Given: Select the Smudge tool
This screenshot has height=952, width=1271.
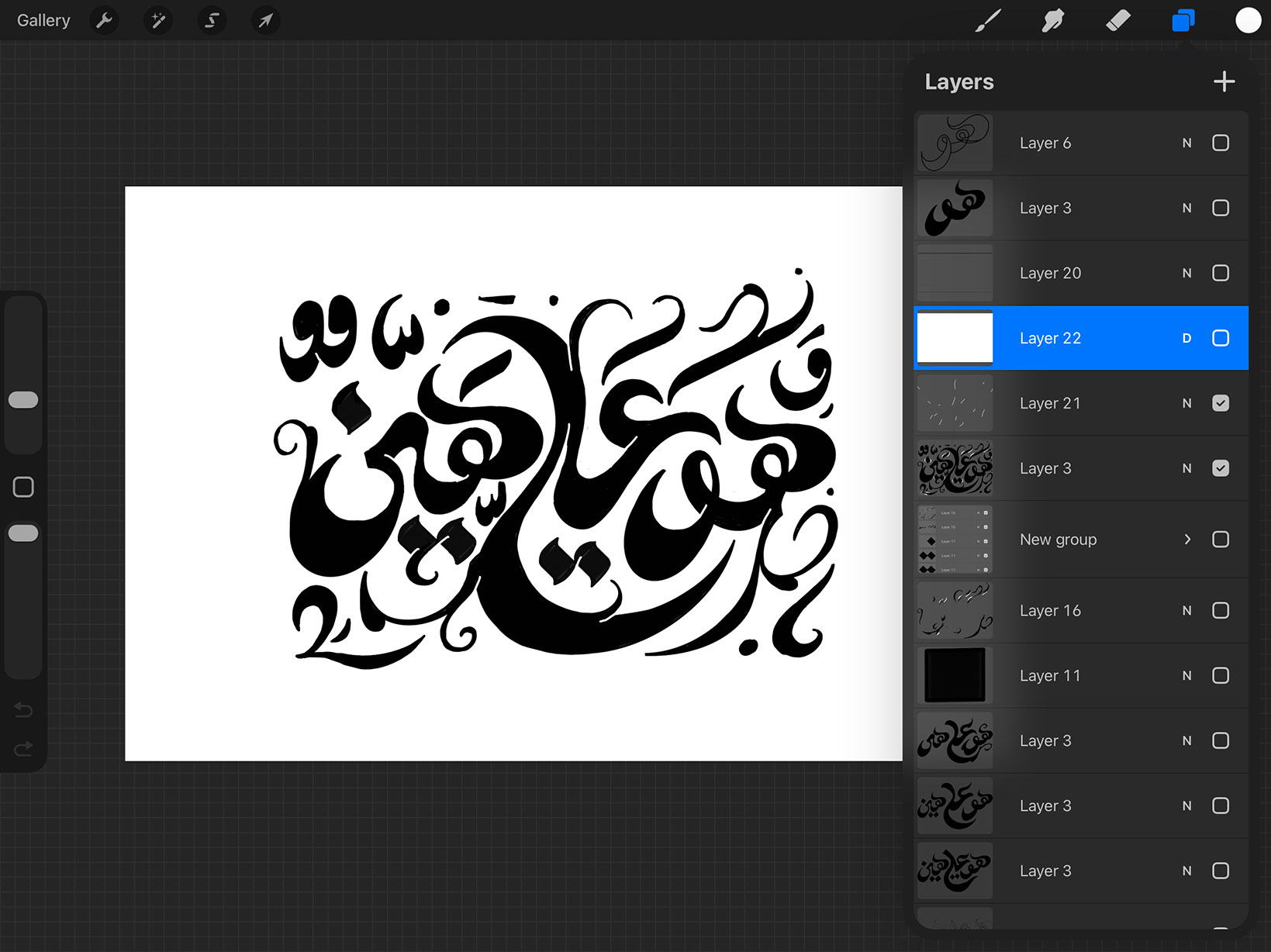Looking at the screenshot, I should point(1053,20).
